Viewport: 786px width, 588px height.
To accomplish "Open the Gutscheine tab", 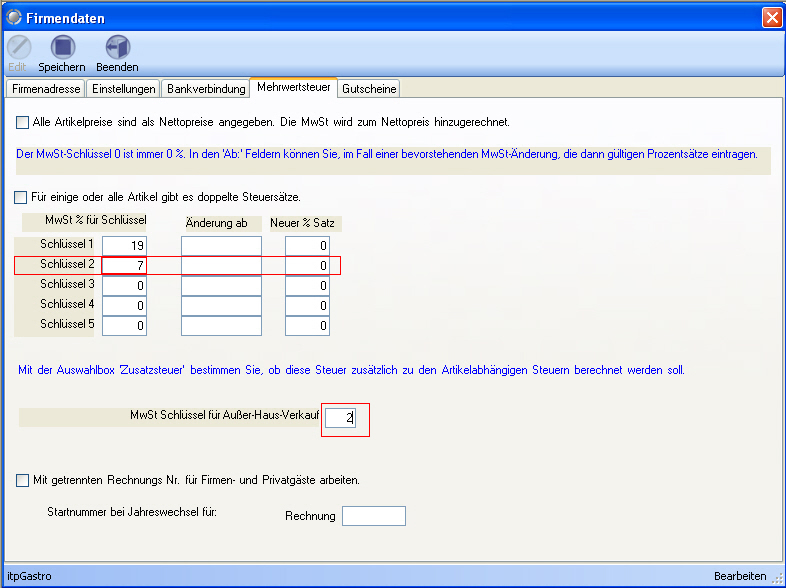I will (369, 89).
